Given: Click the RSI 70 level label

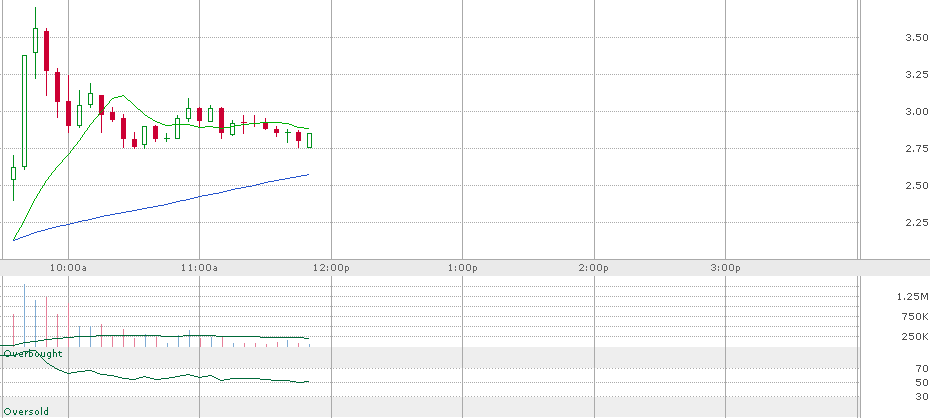Looking at the screenshot, I should tap(922, 369).
